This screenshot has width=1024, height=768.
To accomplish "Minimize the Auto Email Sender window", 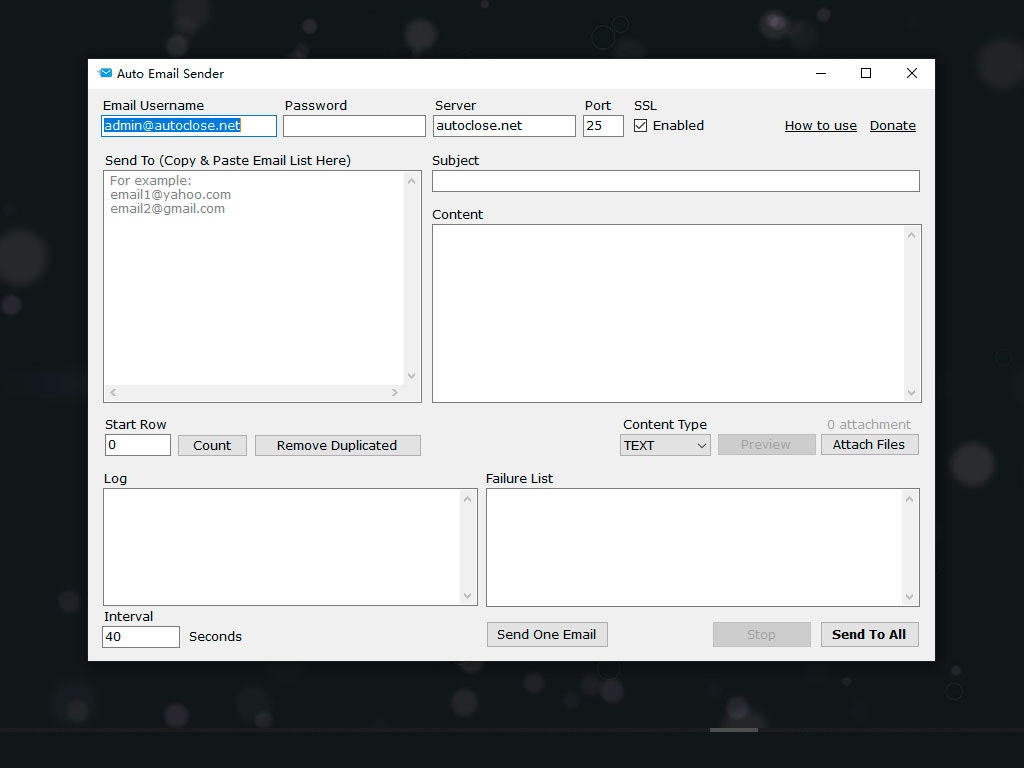I will pos(821,73).
